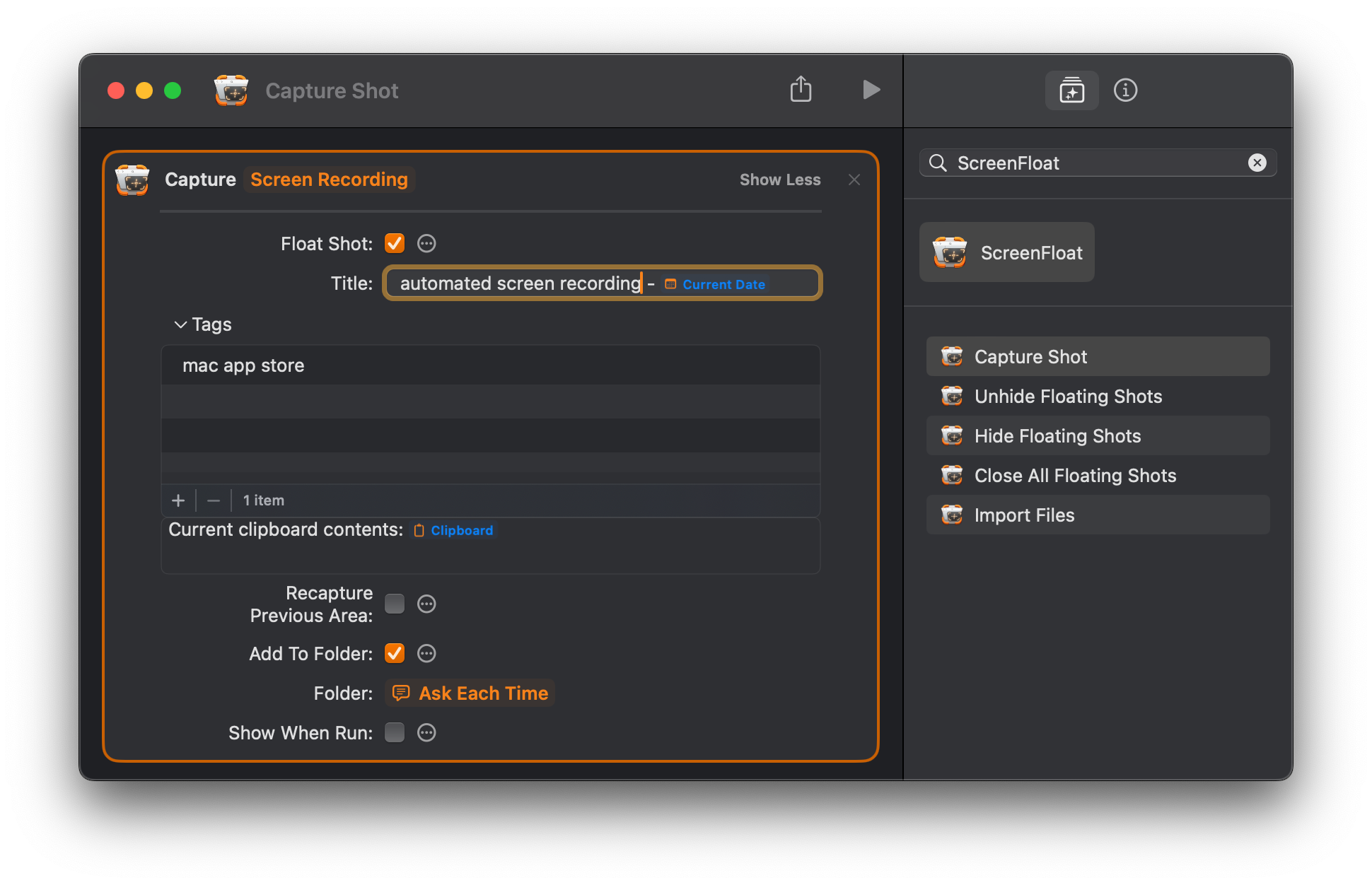Viewport: 1372px width, 885px height.
Task: Open the Ask Each Time folder picker
Action: point(470,693)
